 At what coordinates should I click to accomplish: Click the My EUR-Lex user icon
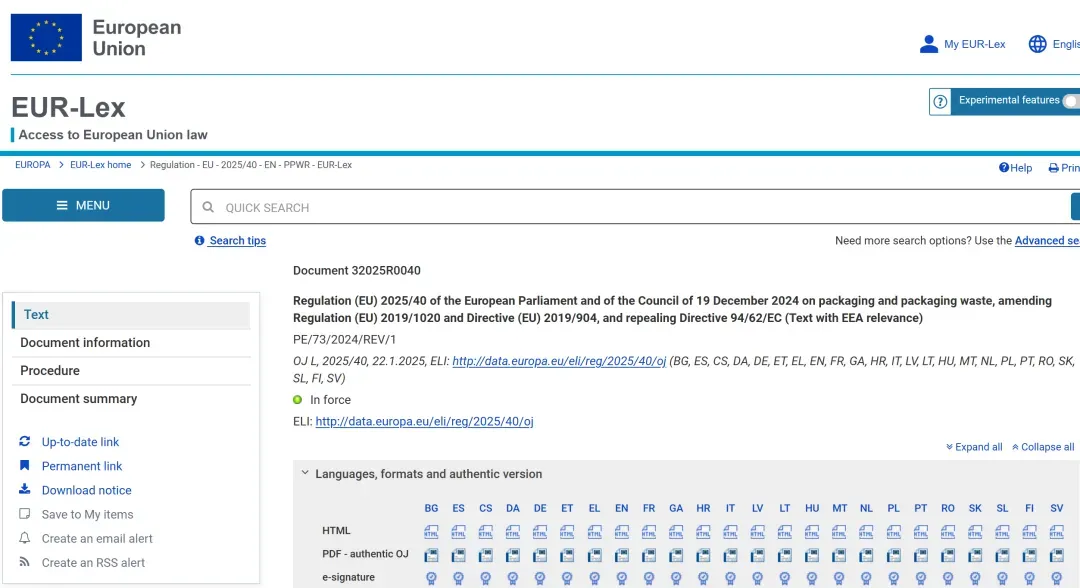pyautogui.click(x=928, y=44)
